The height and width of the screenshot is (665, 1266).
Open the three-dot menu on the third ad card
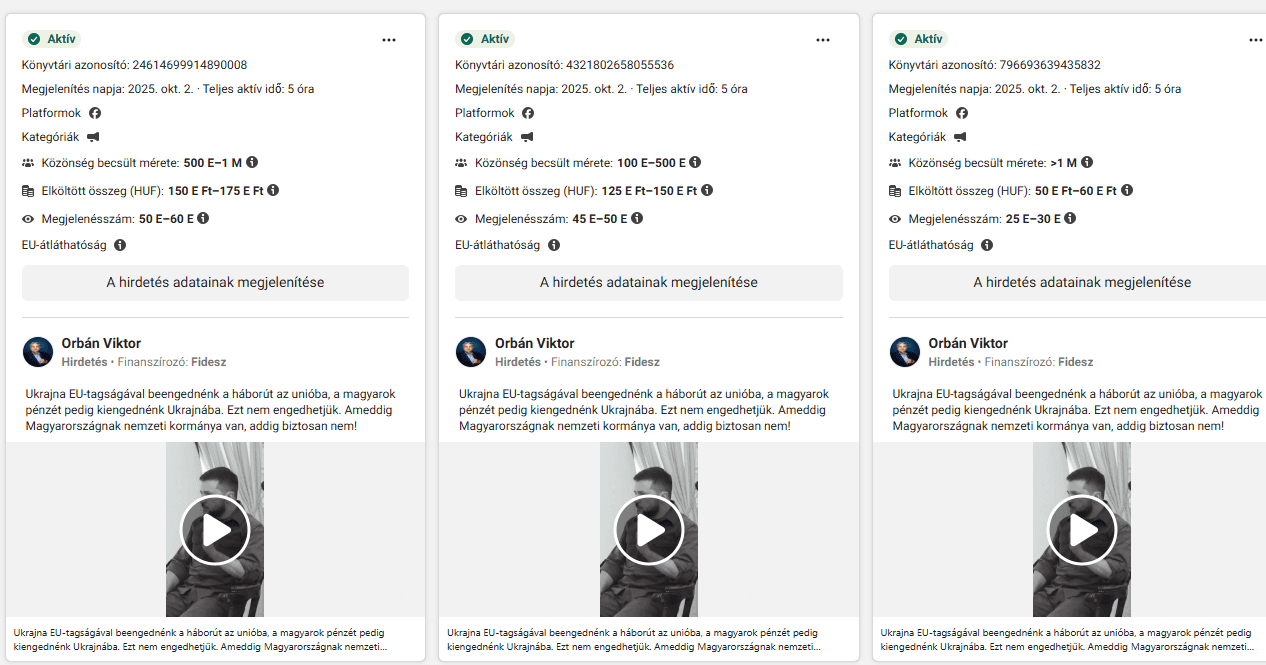1256,40
